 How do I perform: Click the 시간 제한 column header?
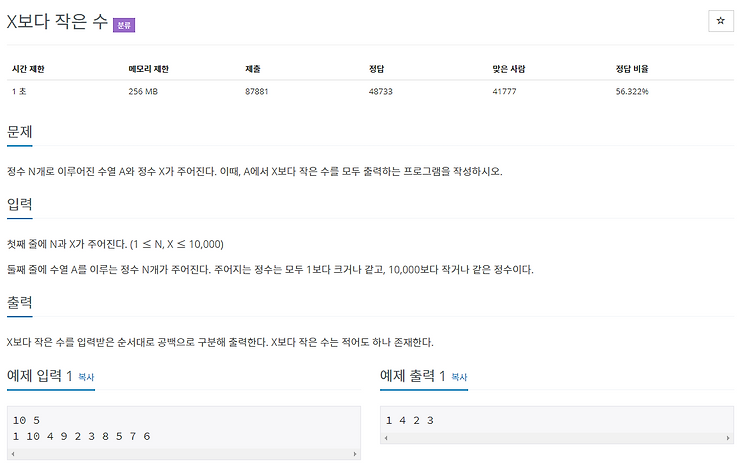click(28, 69)
